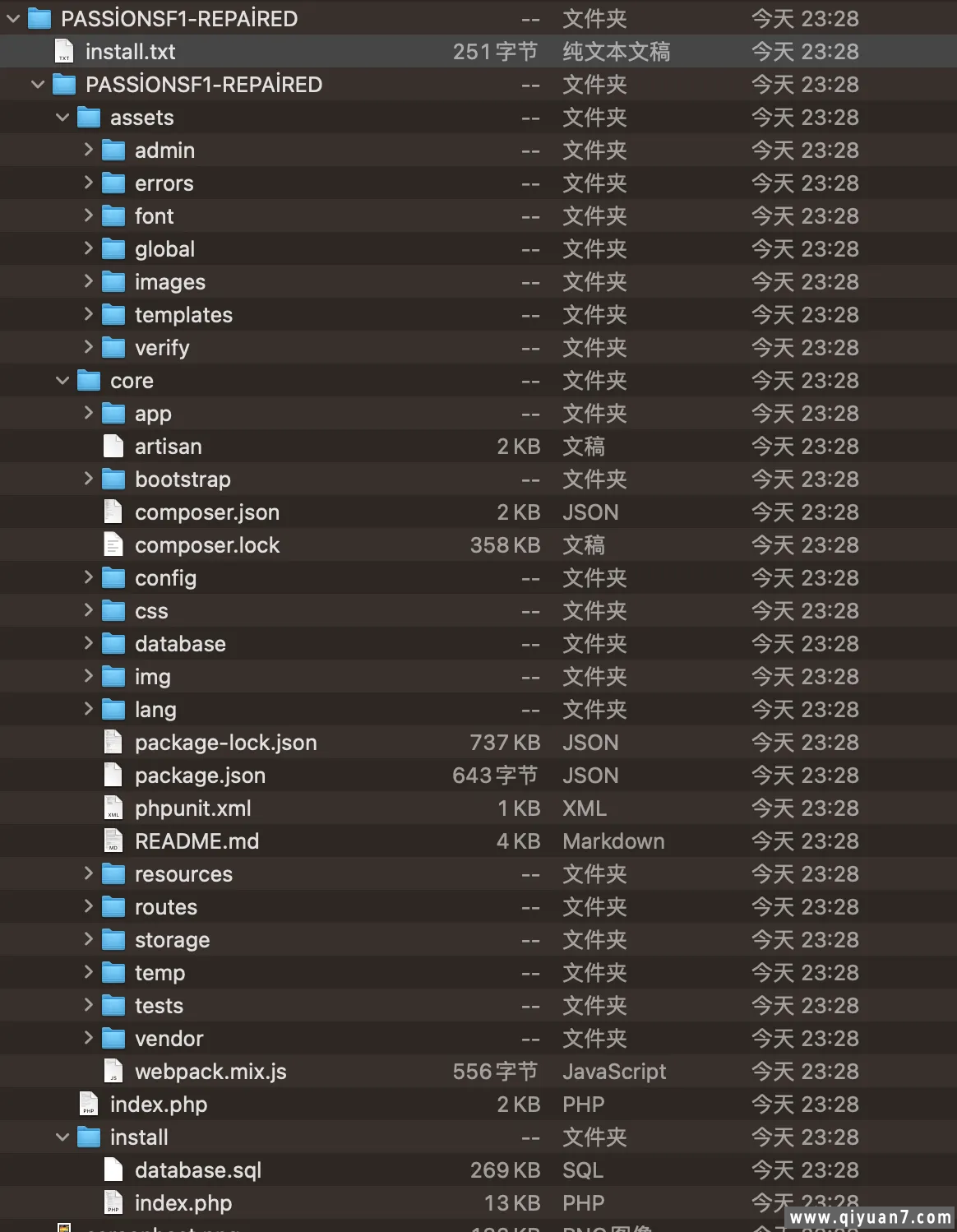
Task: Collapse the assets folder
Action: click(x=62, y=118)
